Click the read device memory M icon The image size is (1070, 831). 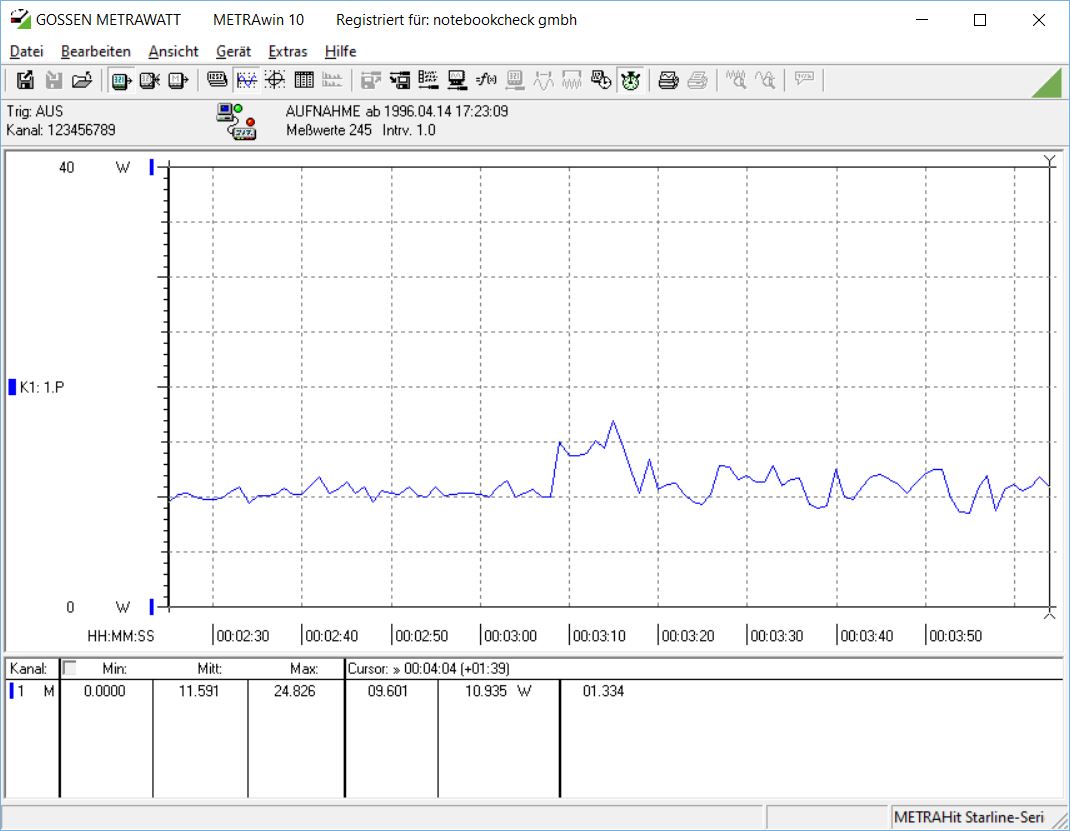pos(177,81)
